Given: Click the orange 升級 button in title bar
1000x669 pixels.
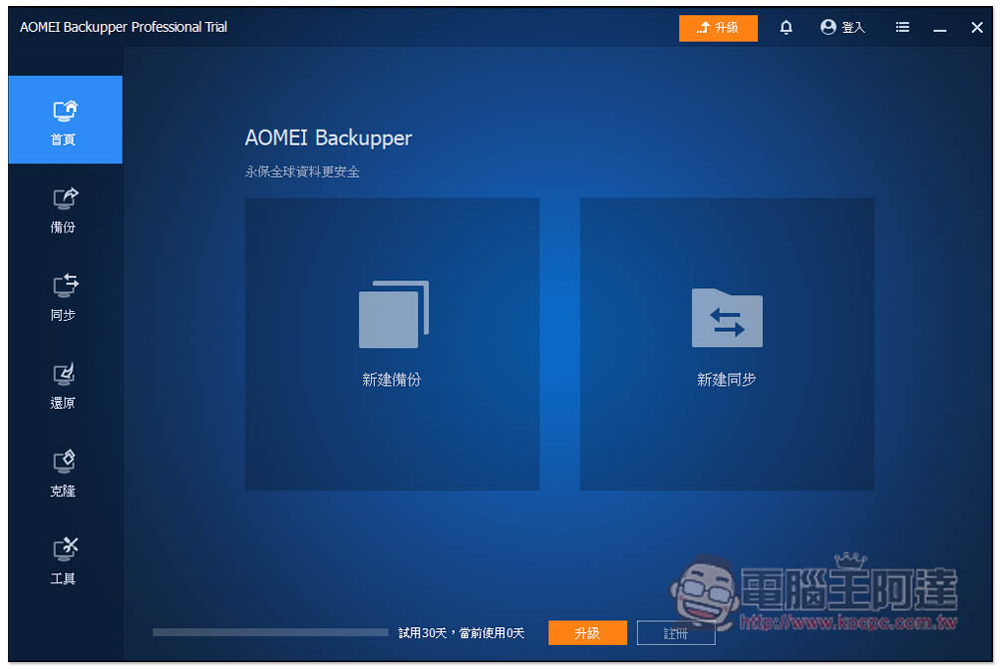Looking at the screenshot, I should [718, 28].
